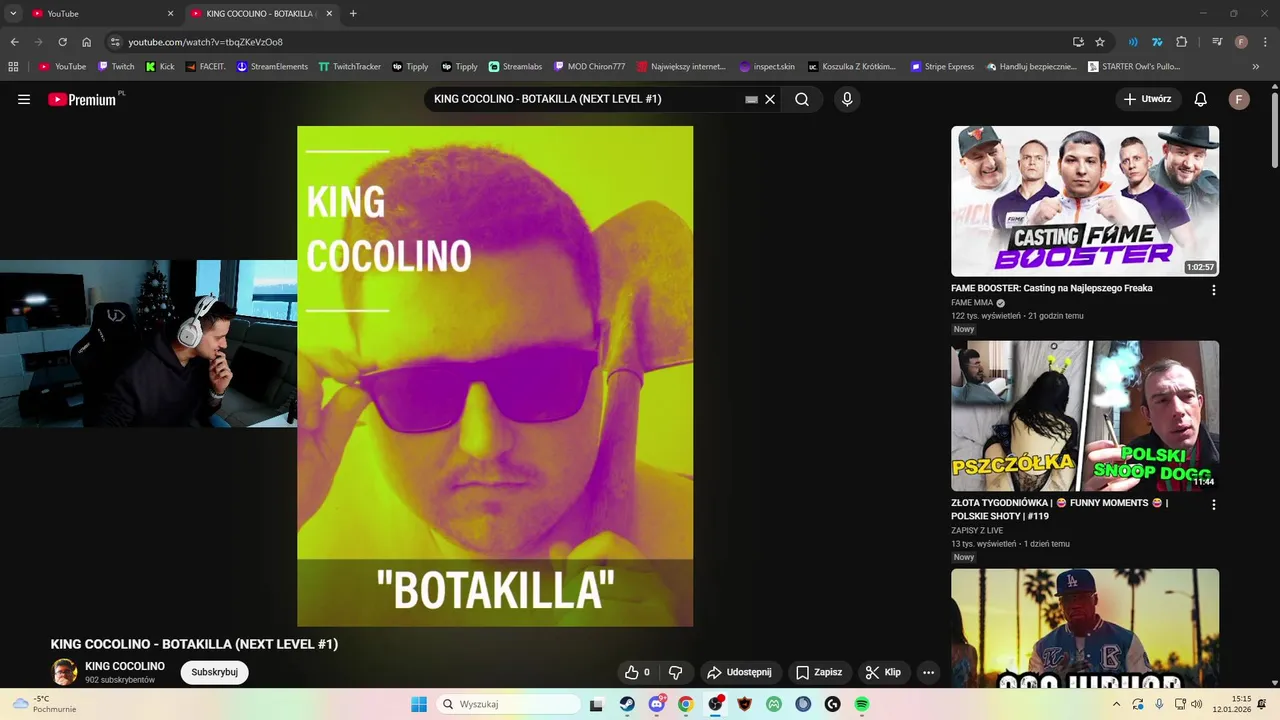
Task: Click the YouTube page scrollbar
Action: click(1274, 130)
